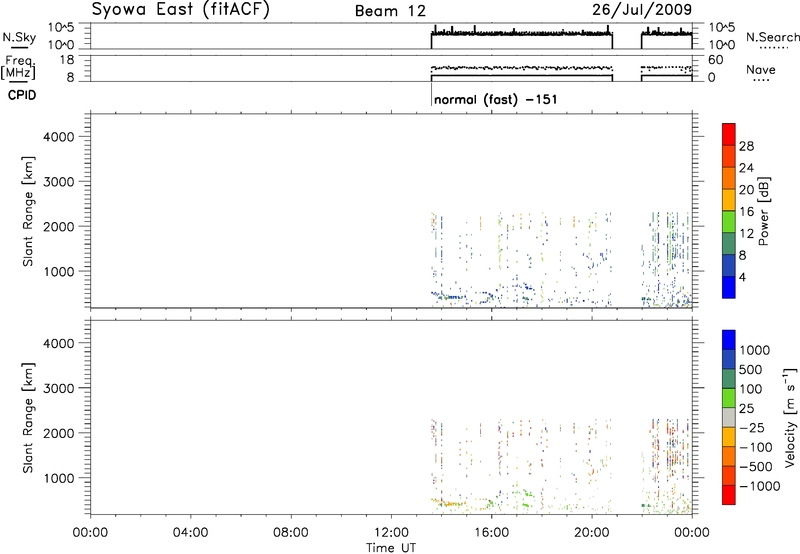This screenshot has width=800, height=554.
Task: Click the 'Slant Range [km]' label of power panel
Action: 28,211
